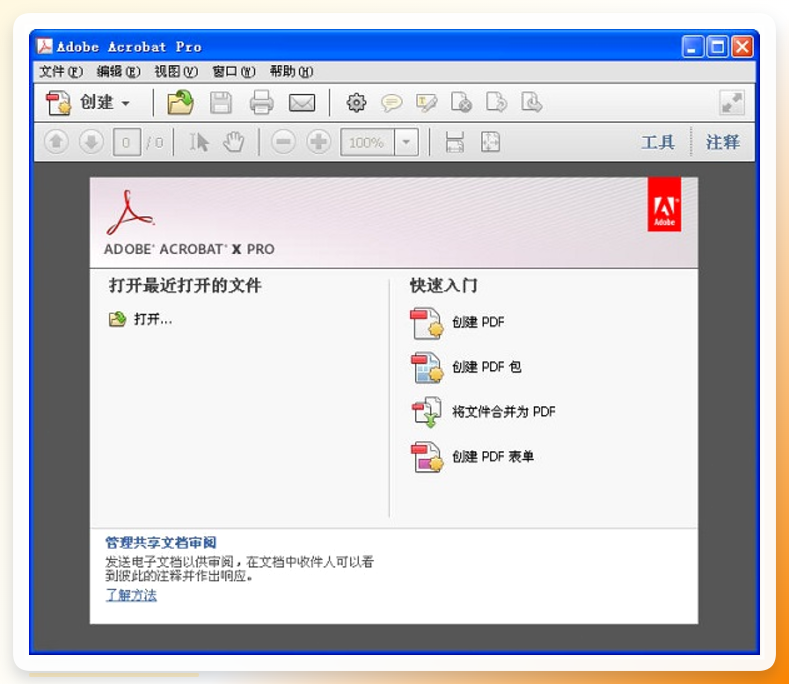Click the fit one full page icon

[x=490, y=142]
